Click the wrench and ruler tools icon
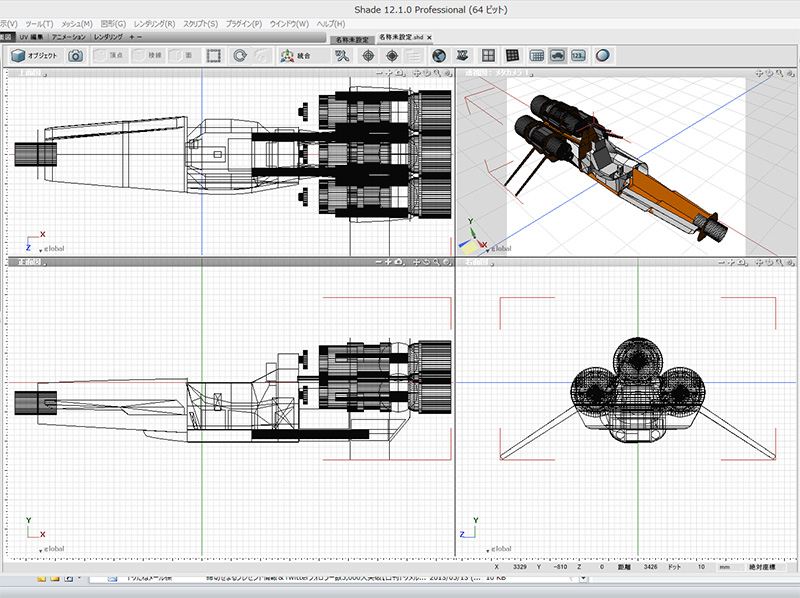 342,56
